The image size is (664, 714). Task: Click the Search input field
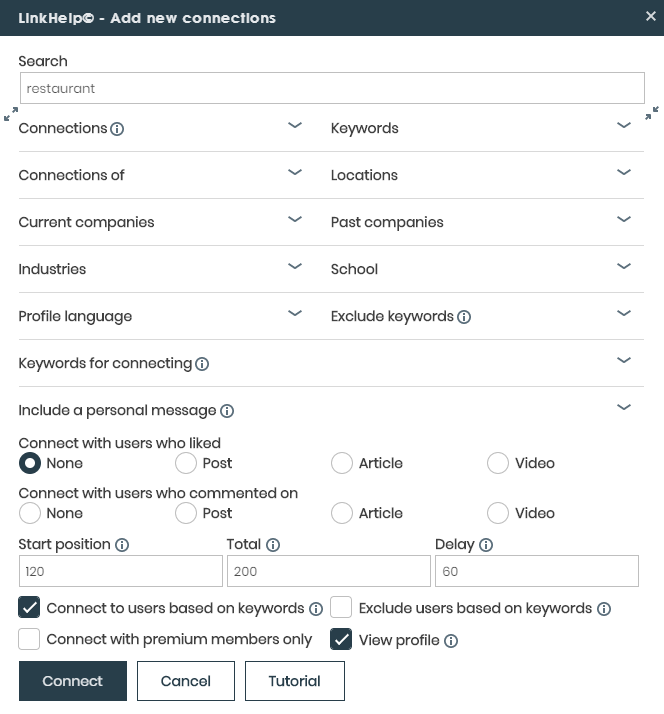point(331,88)
